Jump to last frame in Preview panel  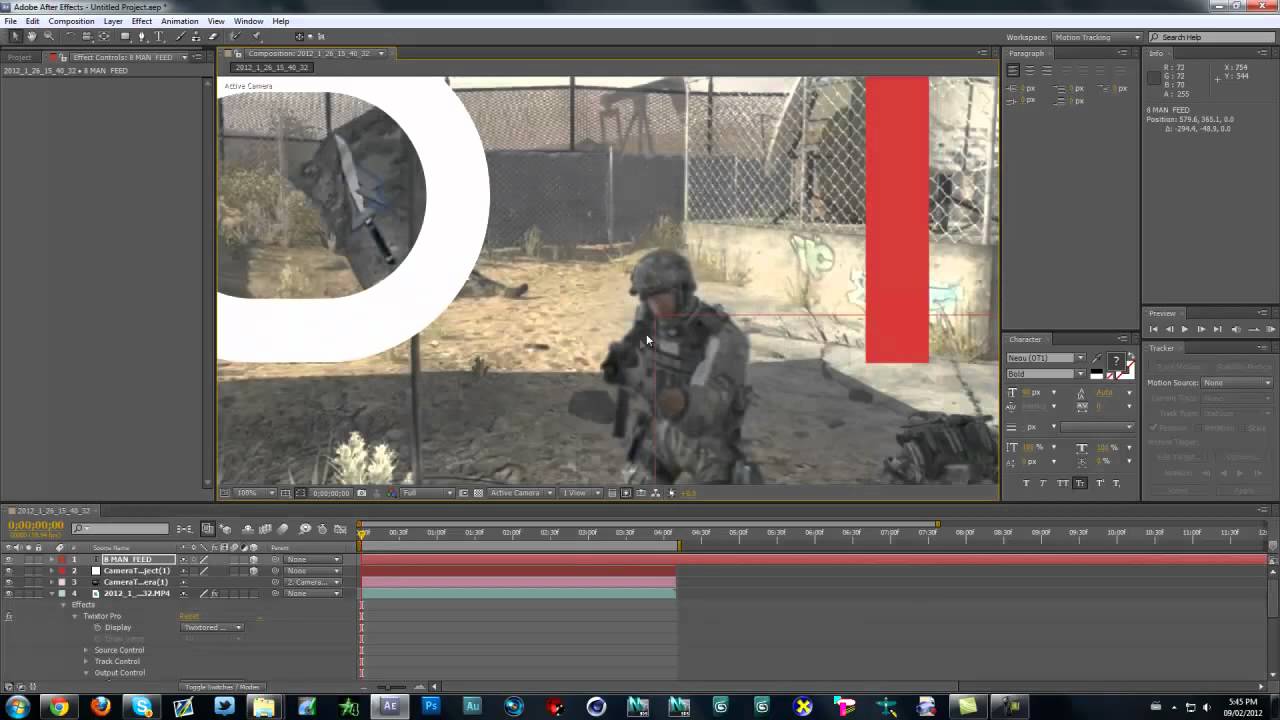(1217, 329)
